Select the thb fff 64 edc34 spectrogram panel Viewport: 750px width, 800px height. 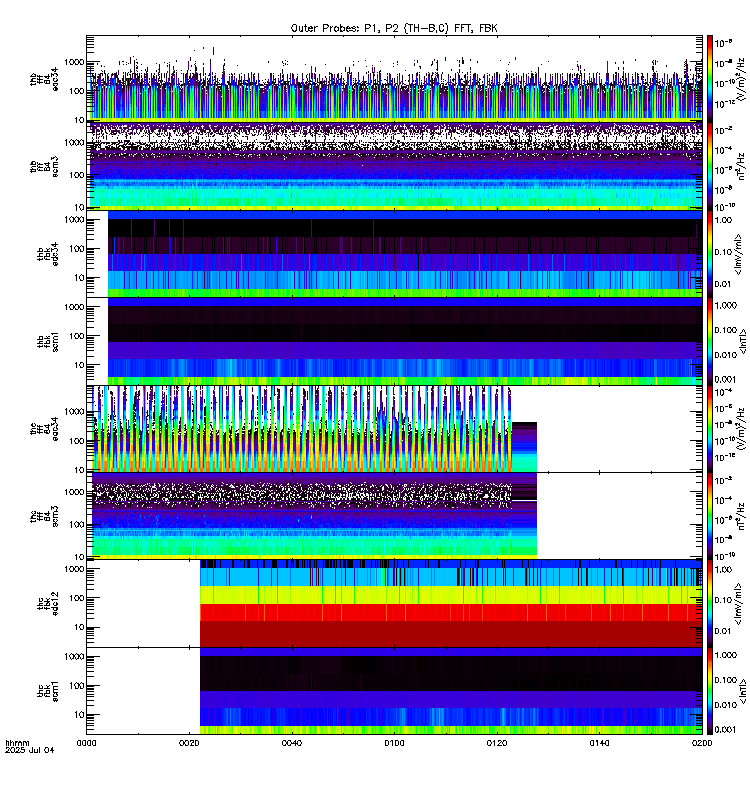(x=394, y=78)
